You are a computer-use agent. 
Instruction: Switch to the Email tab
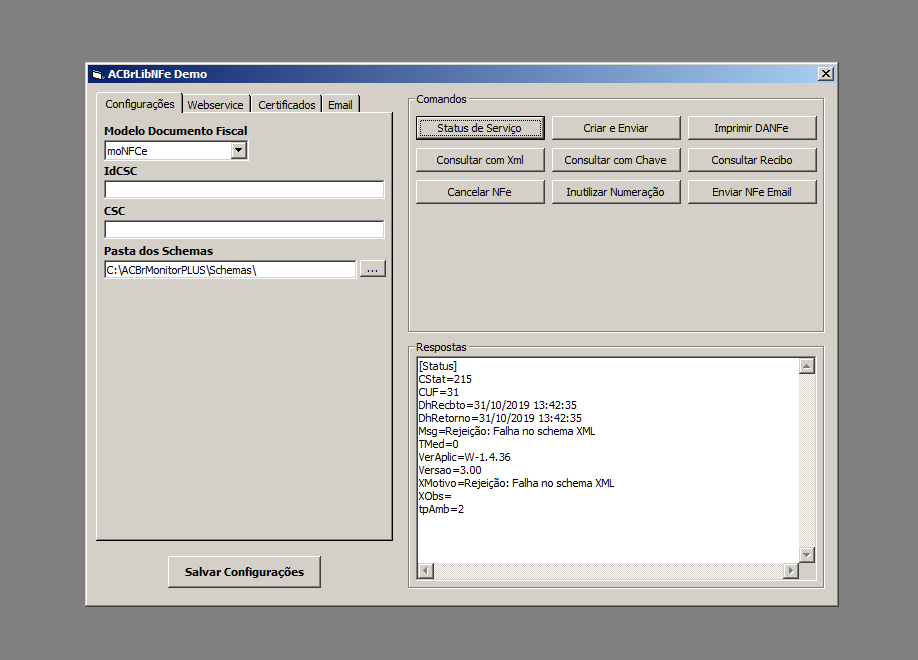[x=340, y=105]
